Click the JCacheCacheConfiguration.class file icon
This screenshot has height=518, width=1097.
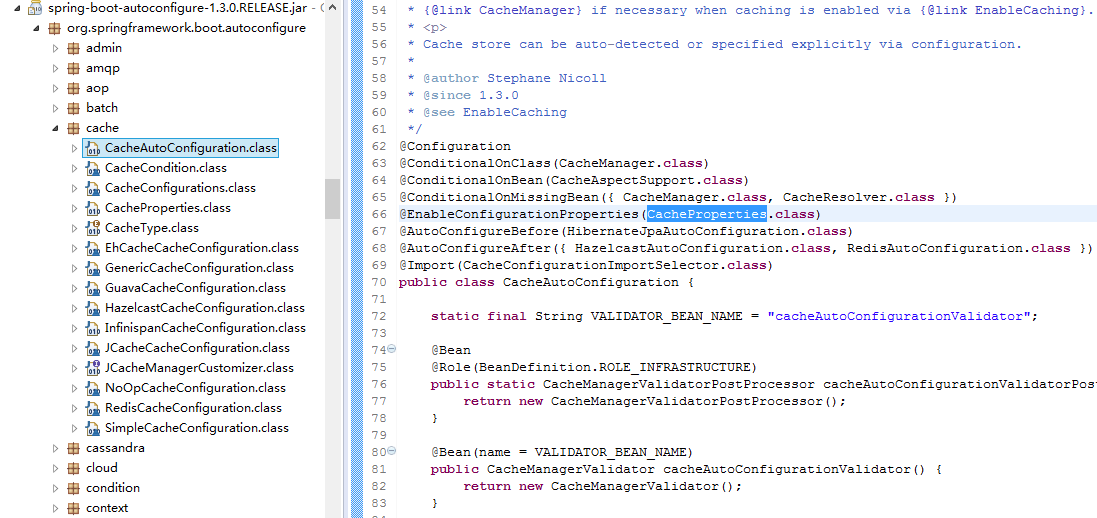[92, 348]
